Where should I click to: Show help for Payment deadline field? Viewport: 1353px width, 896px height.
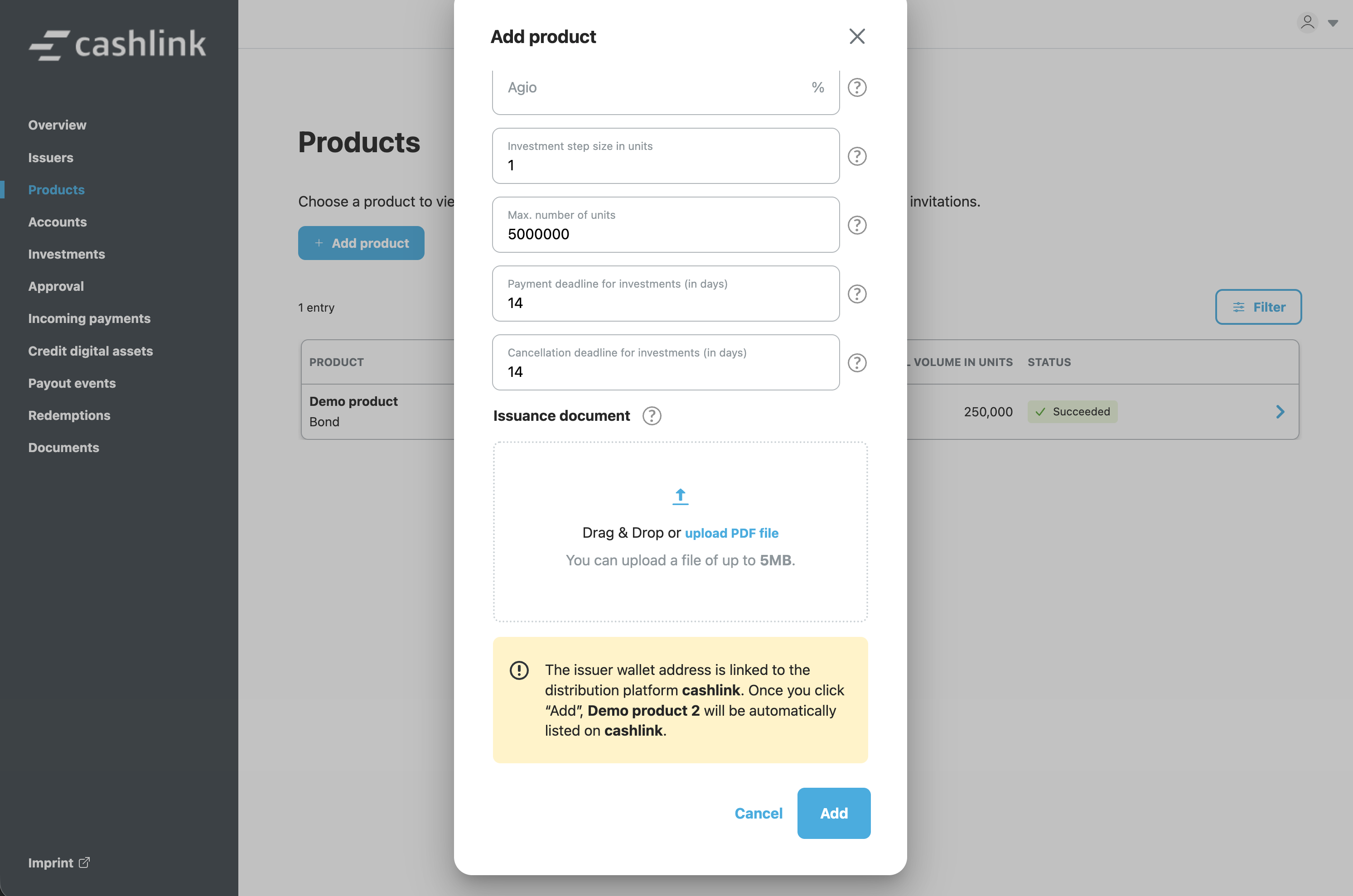pos(856,294)
